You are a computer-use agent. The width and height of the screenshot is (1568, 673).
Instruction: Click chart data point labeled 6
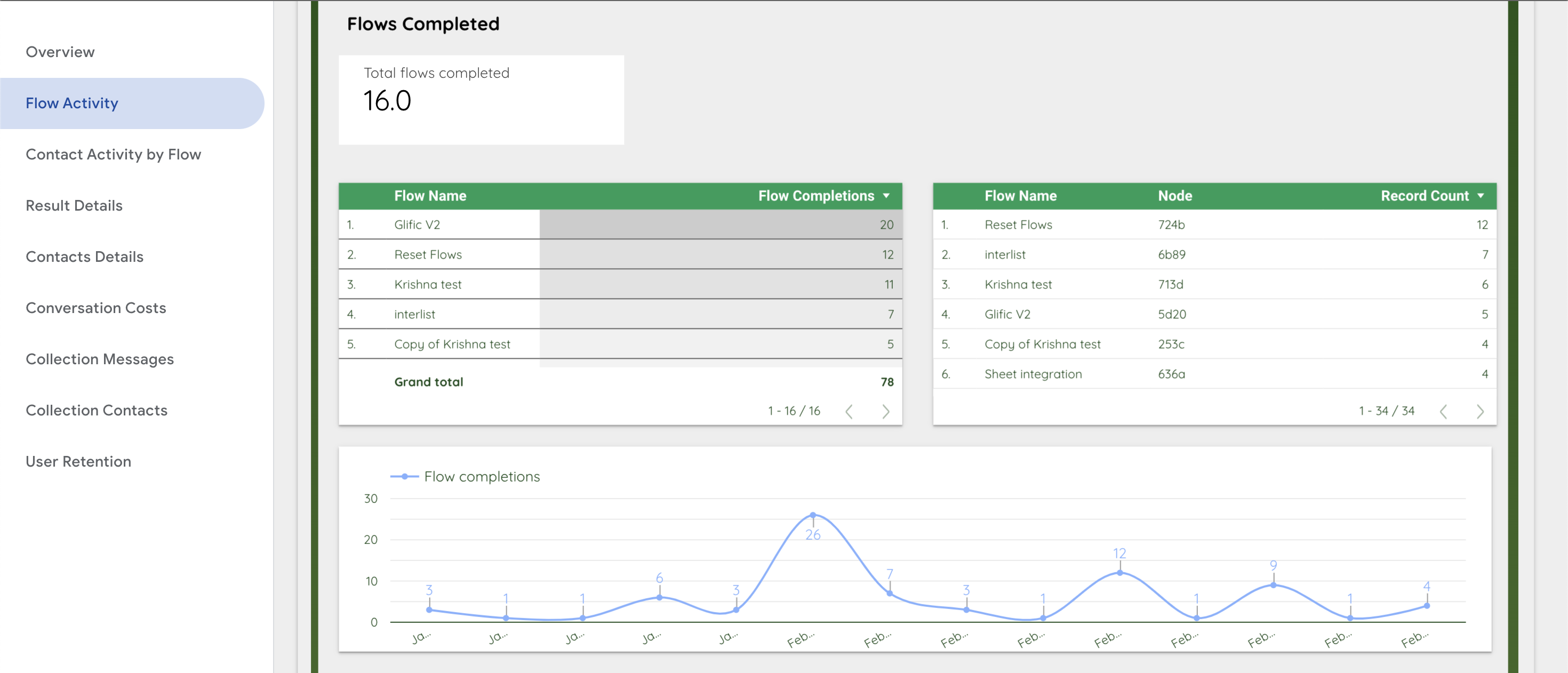tap(659, 598)
